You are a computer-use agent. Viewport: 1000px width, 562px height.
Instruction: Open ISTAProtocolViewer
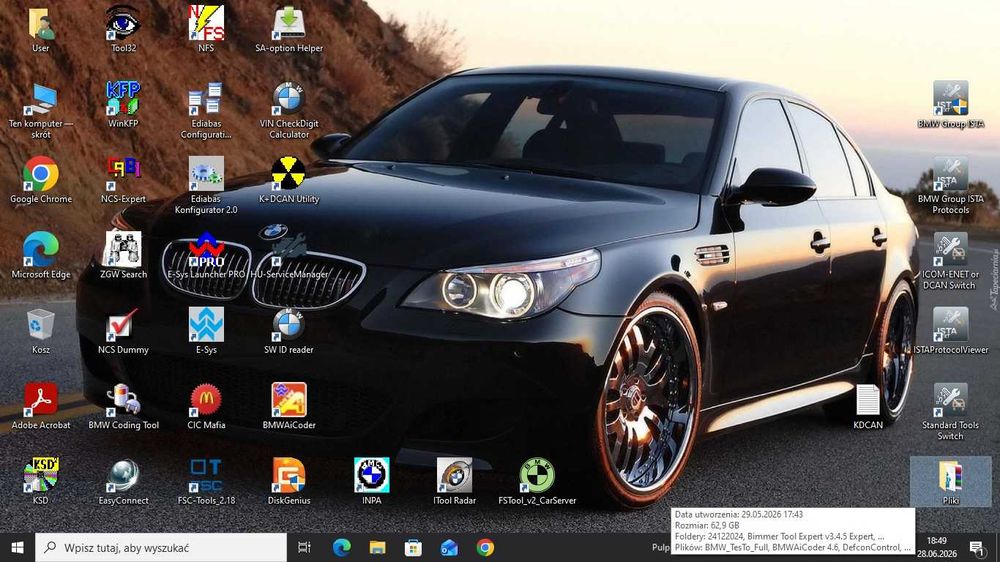(x=950, y=330)
